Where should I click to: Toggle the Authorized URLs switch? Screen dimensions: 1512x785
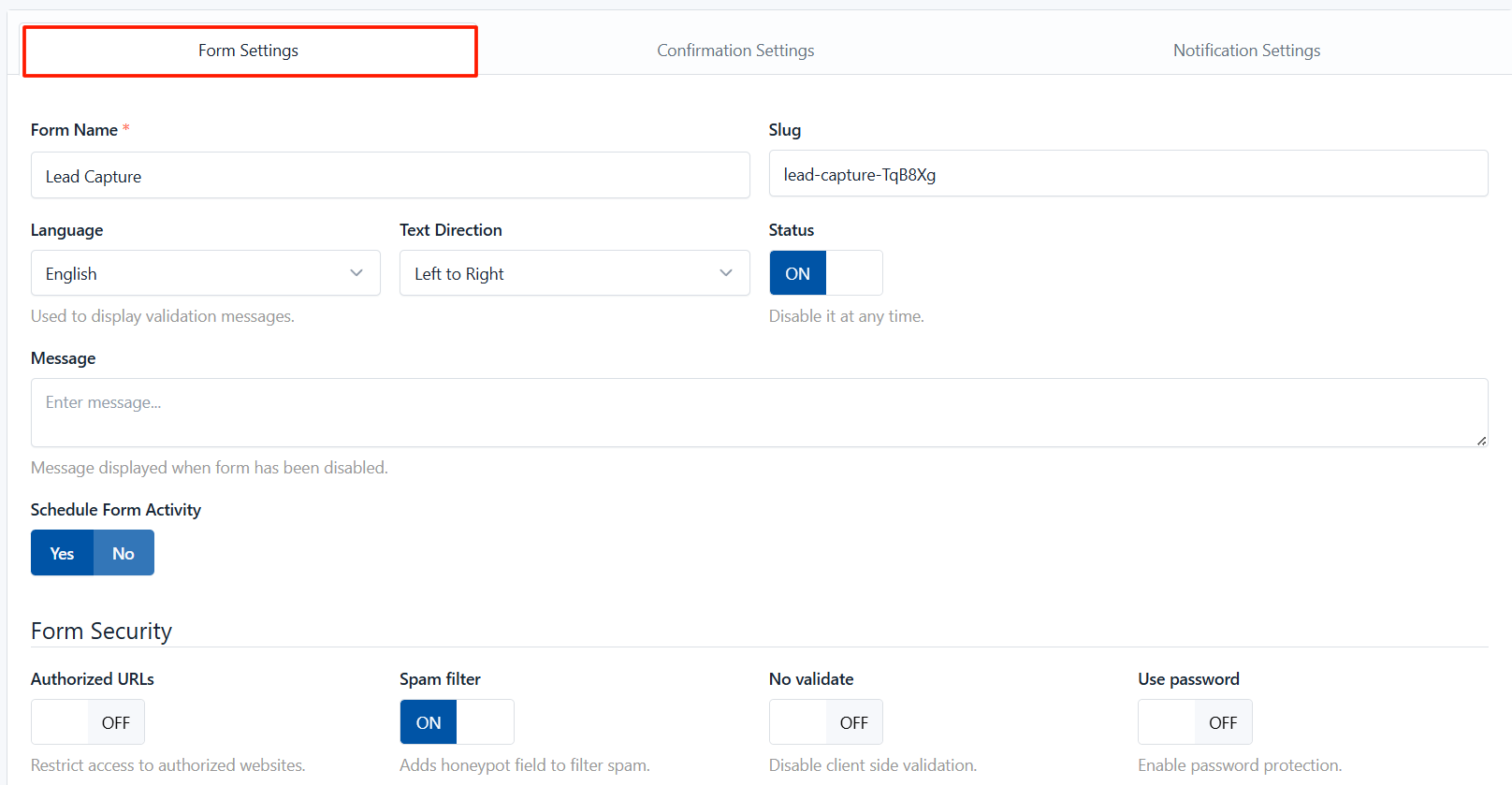pyautogui.click(x=88, y=722)
